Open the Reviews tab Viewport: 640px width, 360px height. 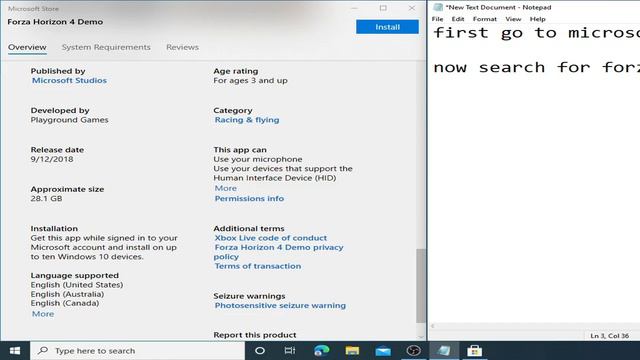pos(182,47)
